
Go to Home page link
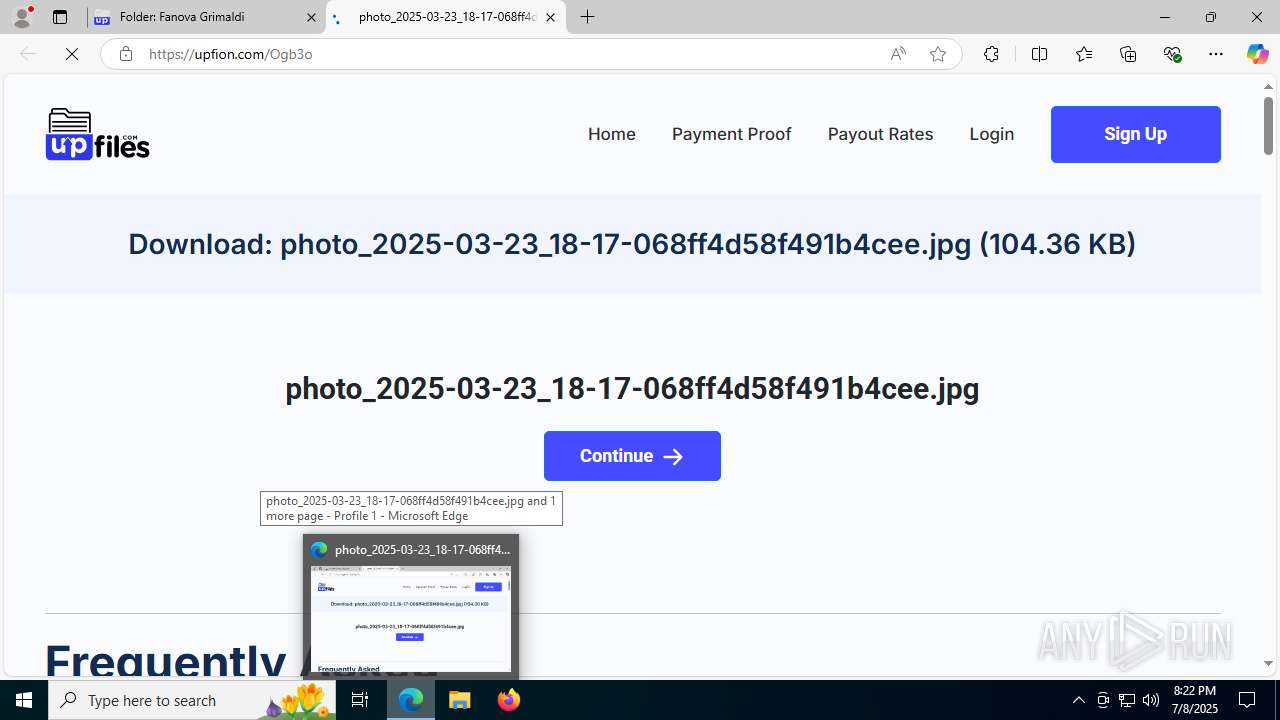[612, 134]
